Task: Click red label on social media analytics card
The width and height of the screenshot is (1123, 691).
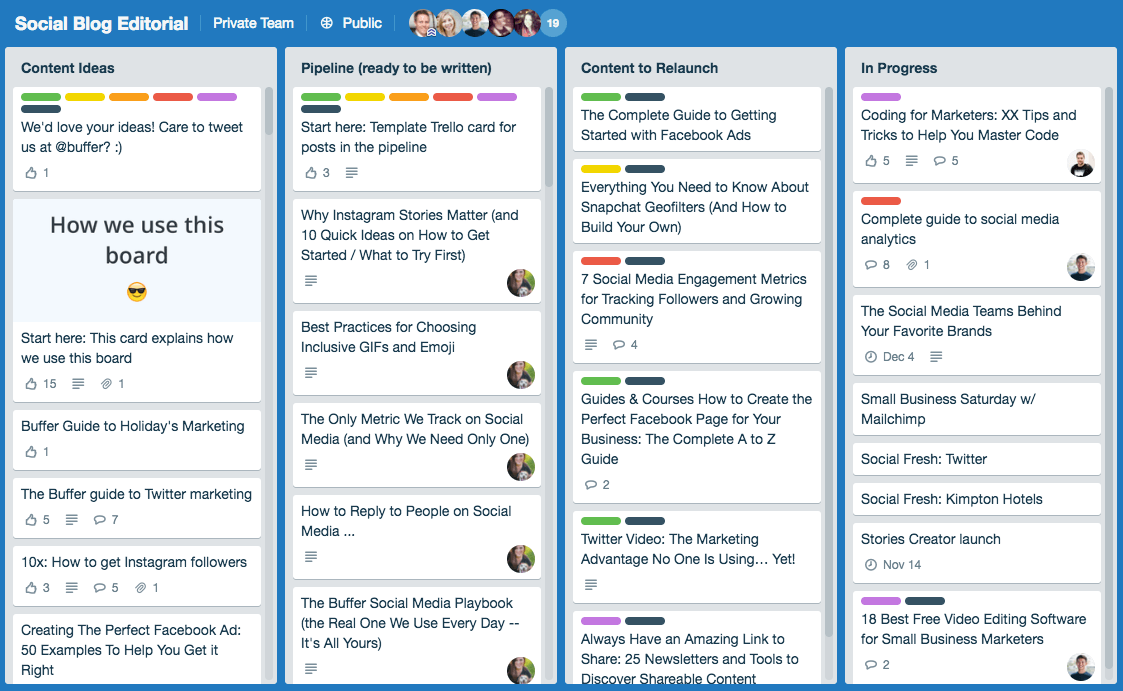Action: [x=880, y=201]
